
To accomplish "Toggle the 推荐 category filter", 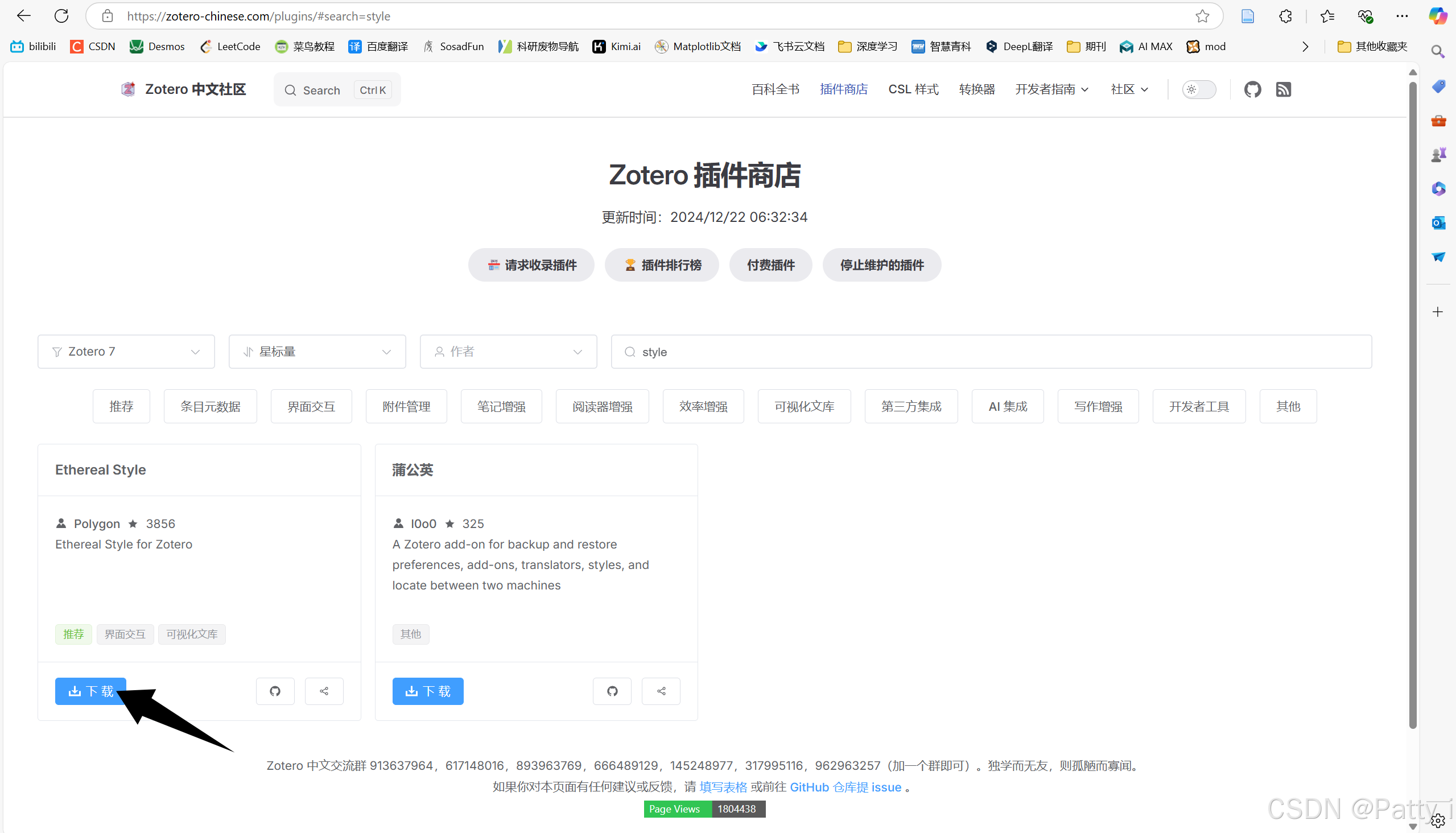I will tap(121, 406).
